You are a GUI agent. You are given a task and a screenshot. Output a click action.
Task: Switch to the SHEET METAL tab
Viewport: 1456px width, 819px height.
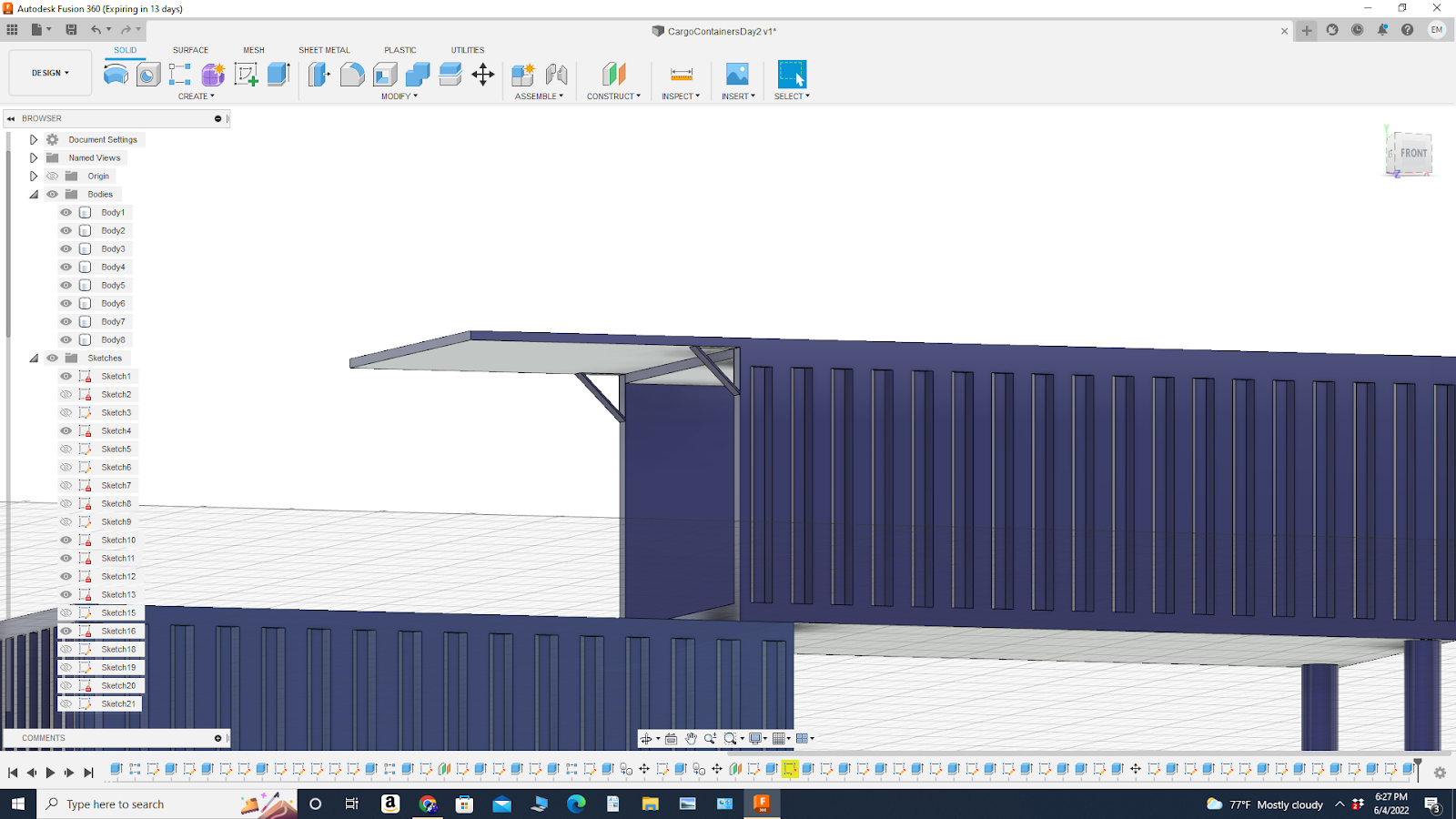click(x=324, y=50)
